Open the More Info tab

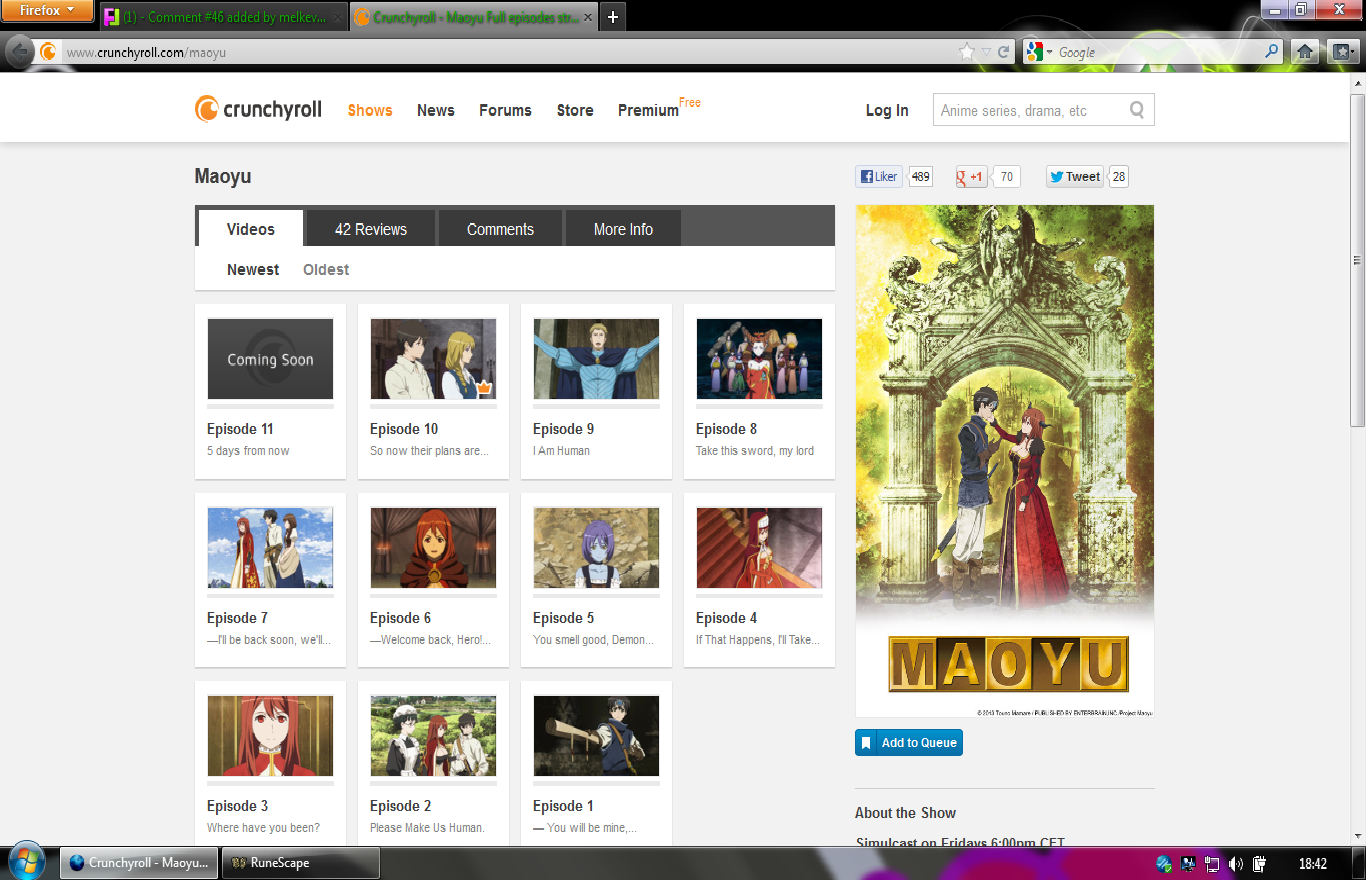coord(623,229)
